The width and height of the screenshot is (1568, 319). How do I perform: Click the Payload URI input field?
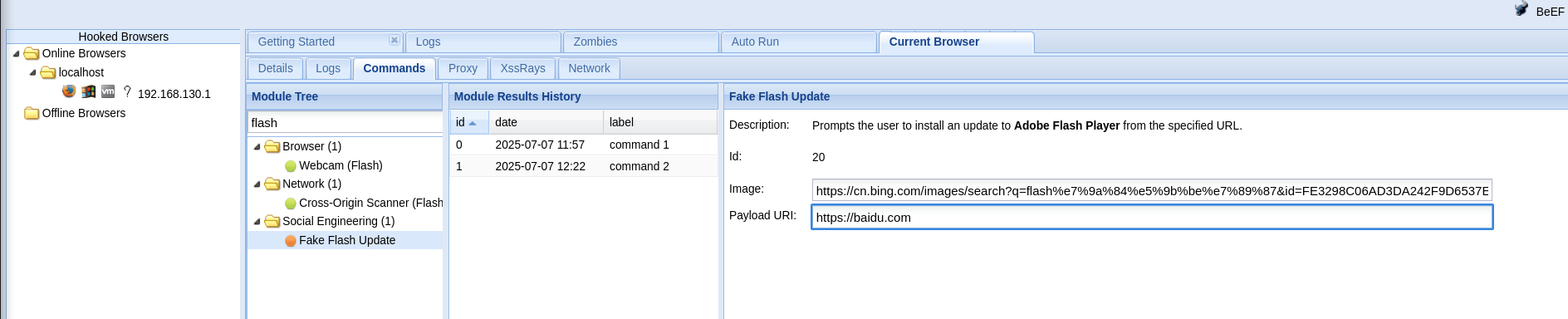click(1152, 217)
